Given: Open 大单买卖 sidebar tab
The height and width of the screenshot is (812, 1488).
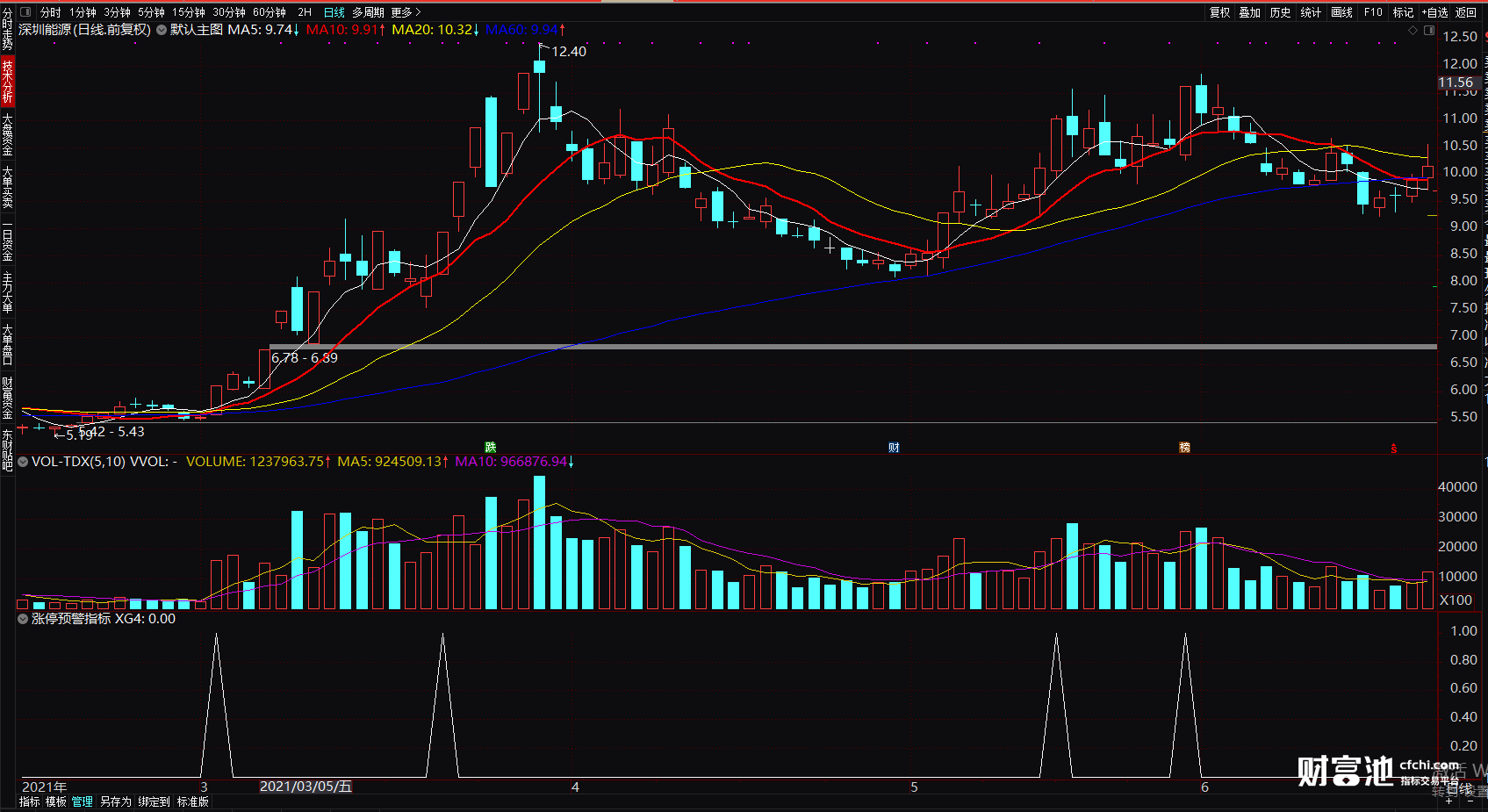Looking at the screenshot, I should pyautogui.click(x=7, y=187).
